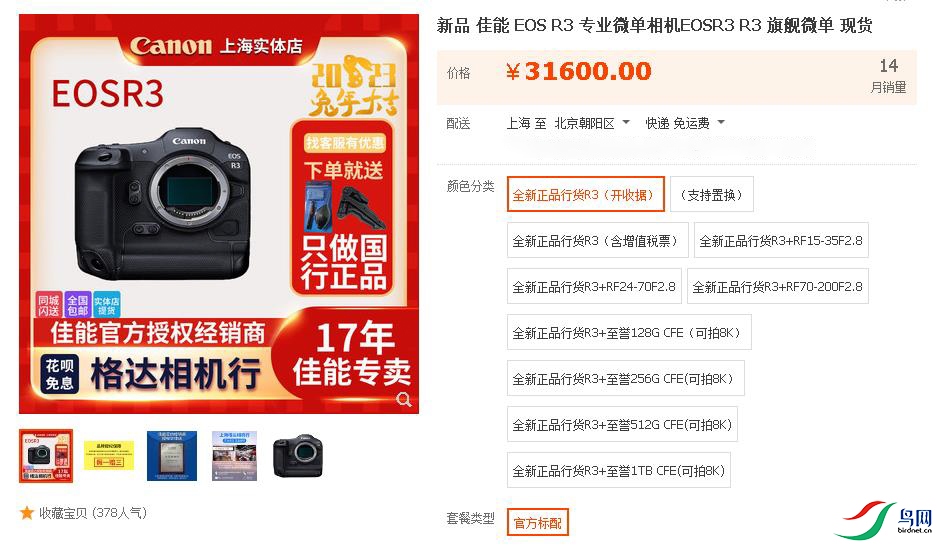Select the first red promo thumbnail
Screen dimensions: 937x546
(46, 456)
